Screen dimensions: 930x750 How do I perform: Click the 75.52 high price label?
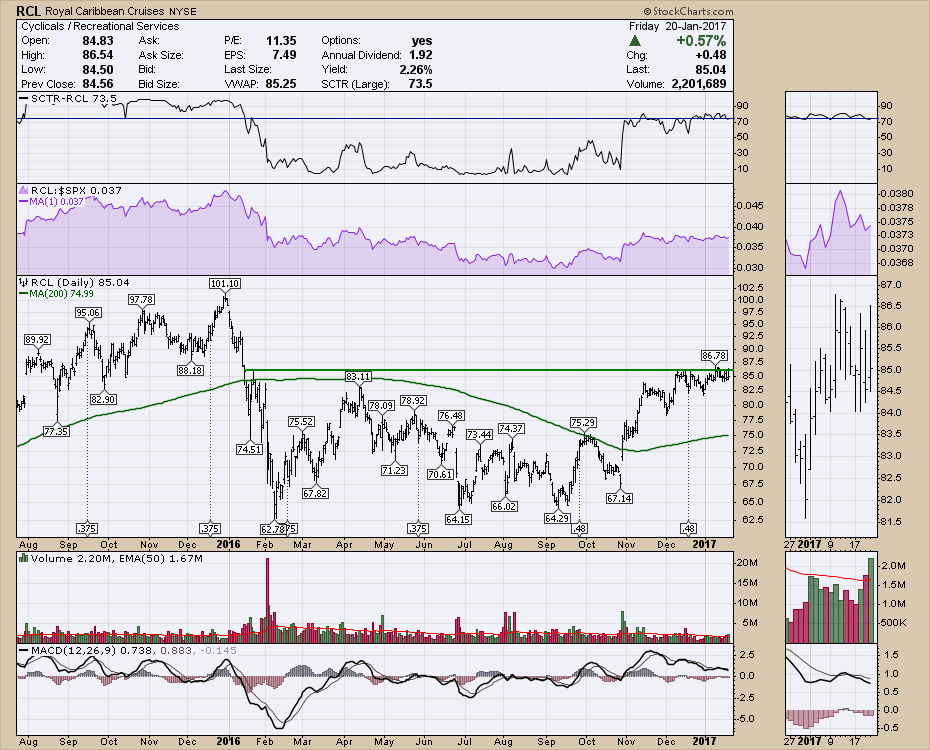click(x=301, y=422)
